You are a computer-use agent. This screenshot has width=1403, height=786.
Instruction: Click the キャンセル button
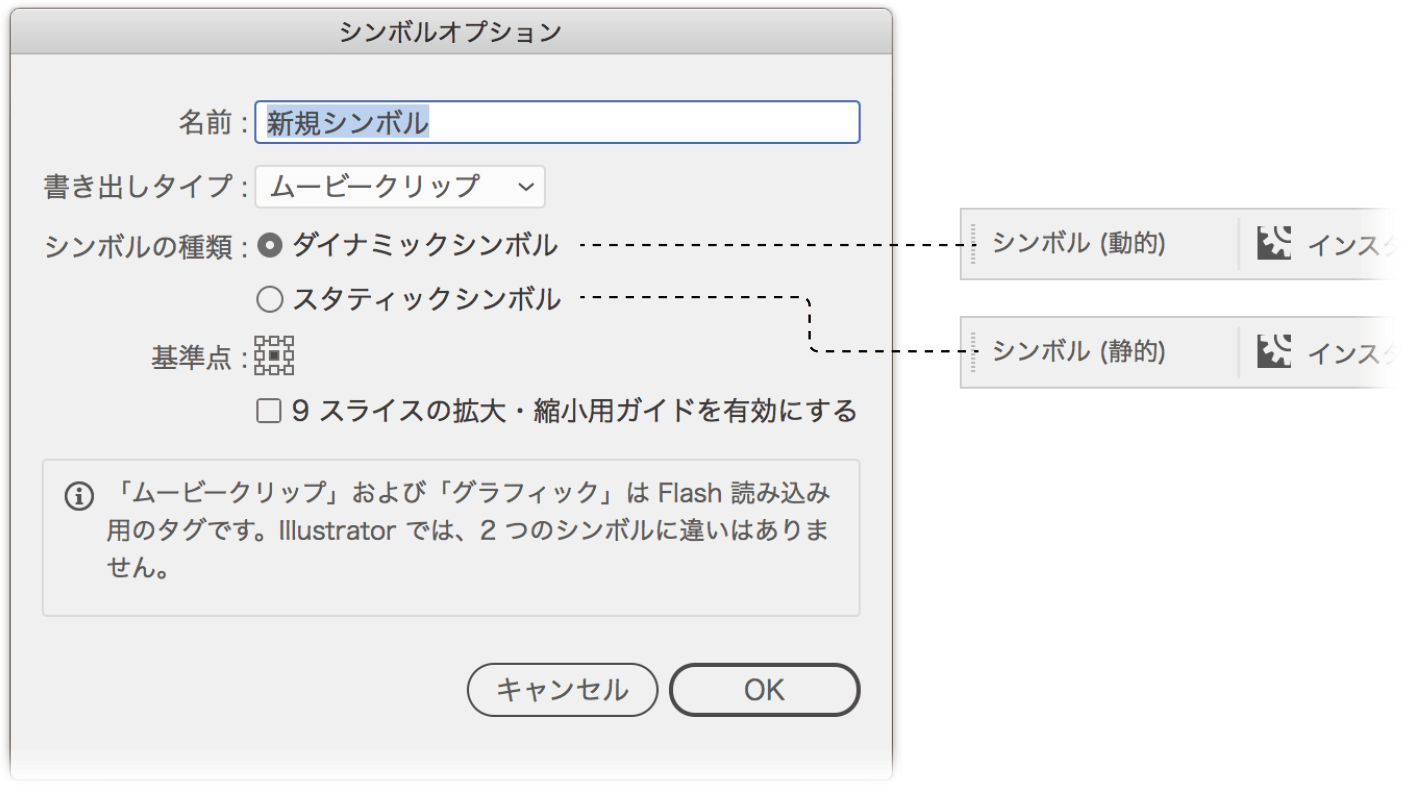(563, 690)
